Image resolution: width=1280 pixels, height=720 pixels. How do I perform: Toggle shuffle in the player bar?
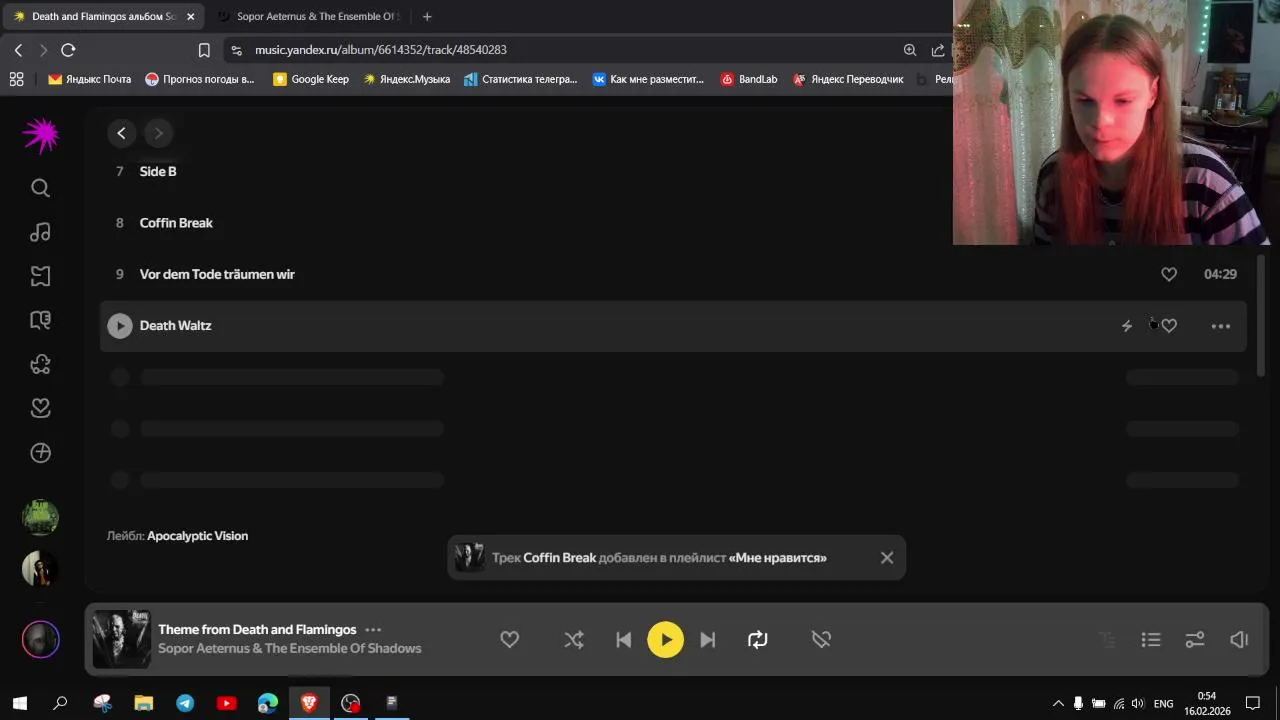pyautogui.click(x=574, y=640)
